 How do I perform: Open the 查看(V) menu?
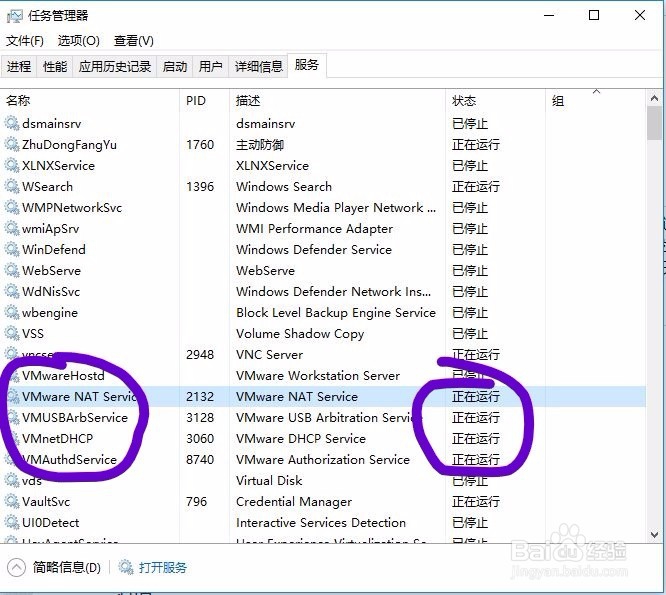pos(133,41)
